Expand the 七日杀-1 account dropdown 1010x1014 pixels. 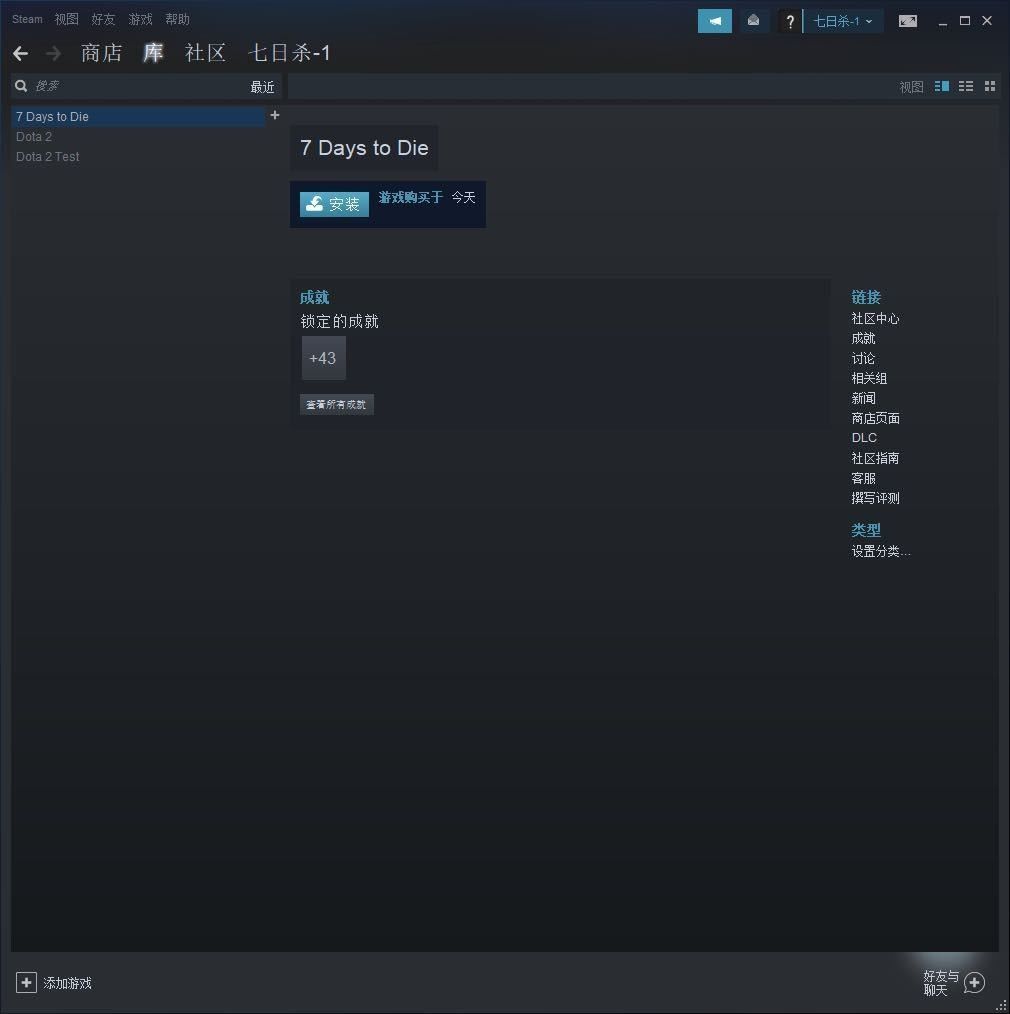(842, 21)
